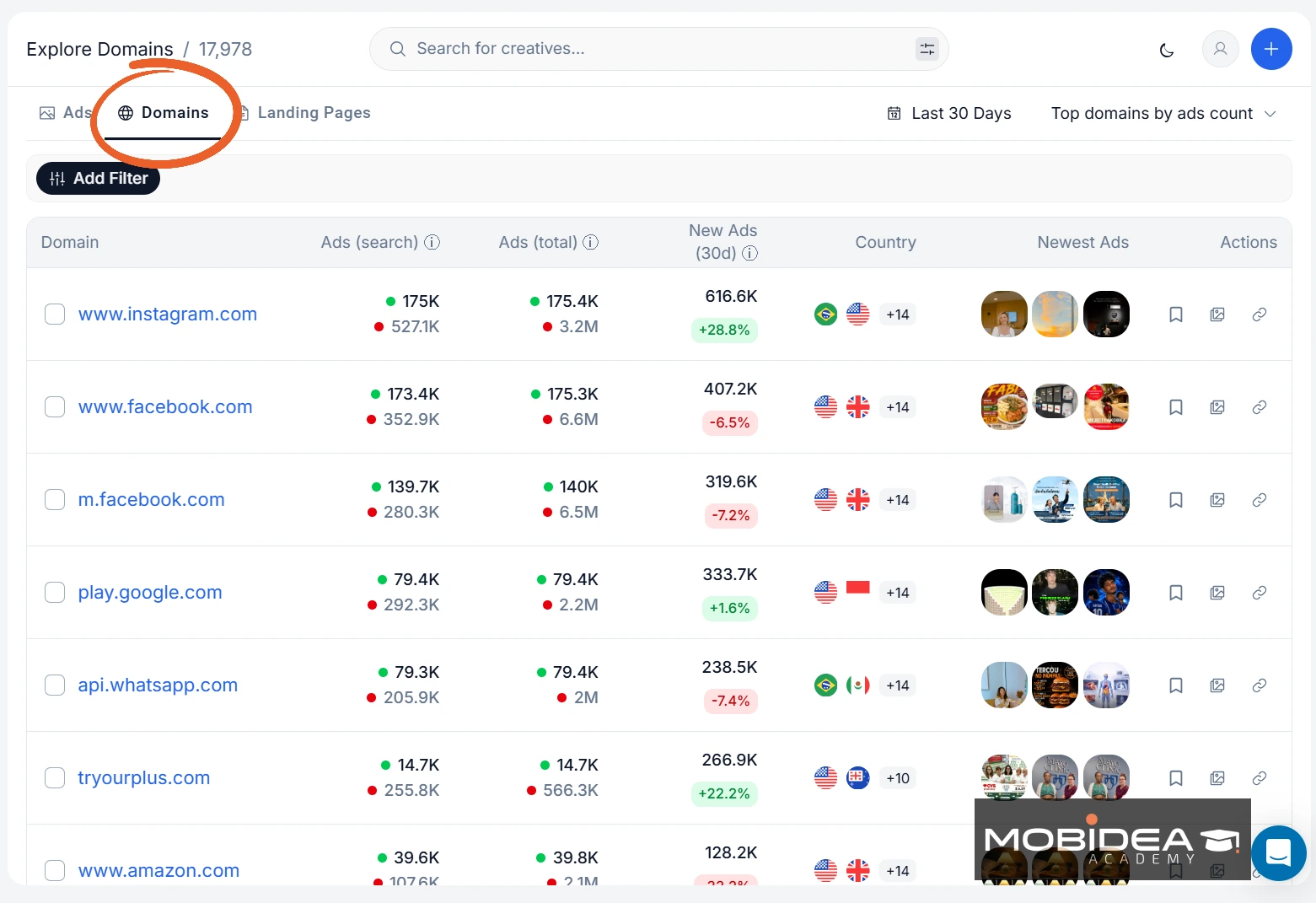This screenshot has width=1316, height=903.
Task: Click the +28.8% growth badge
Action: (724, 330)
